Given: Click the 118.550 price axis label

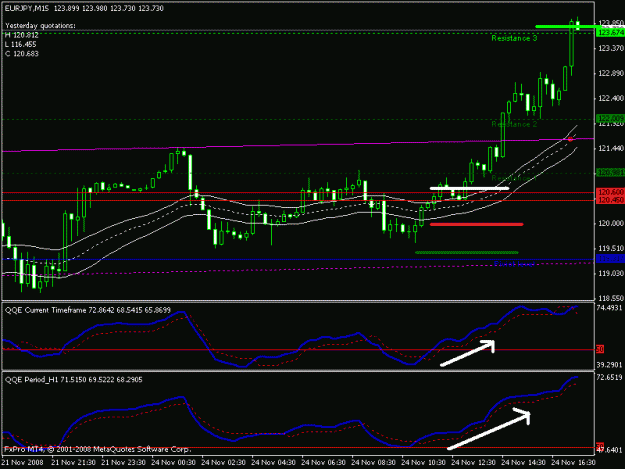Looking at the screenshot, I should 611,298.
